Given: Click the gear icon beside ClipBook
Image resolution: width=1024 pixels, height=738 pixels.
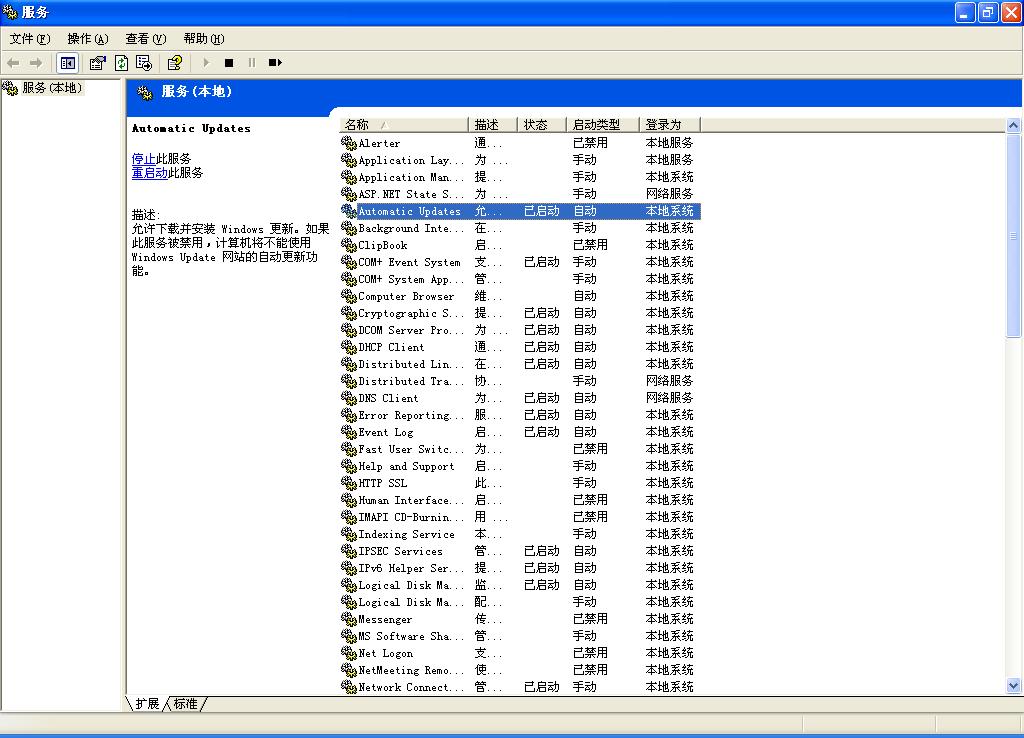Looking at the screenshot, I should click(349, 245).
